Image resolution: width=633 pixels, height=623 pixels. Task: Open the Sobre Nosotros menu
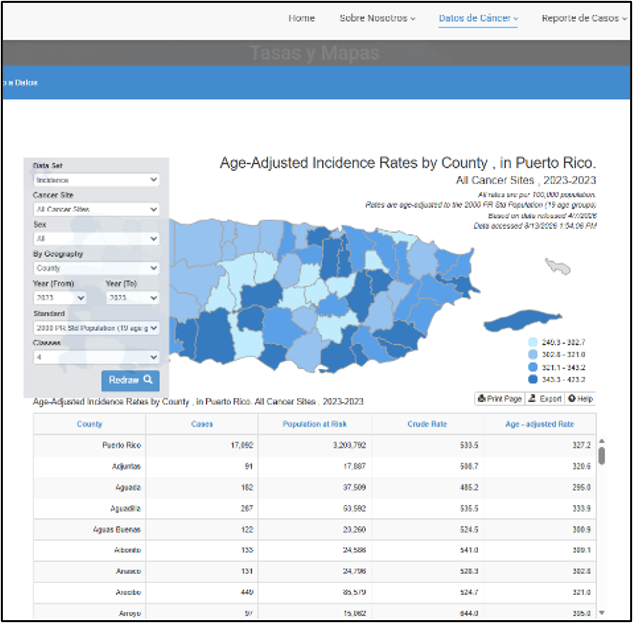point(377,18)
